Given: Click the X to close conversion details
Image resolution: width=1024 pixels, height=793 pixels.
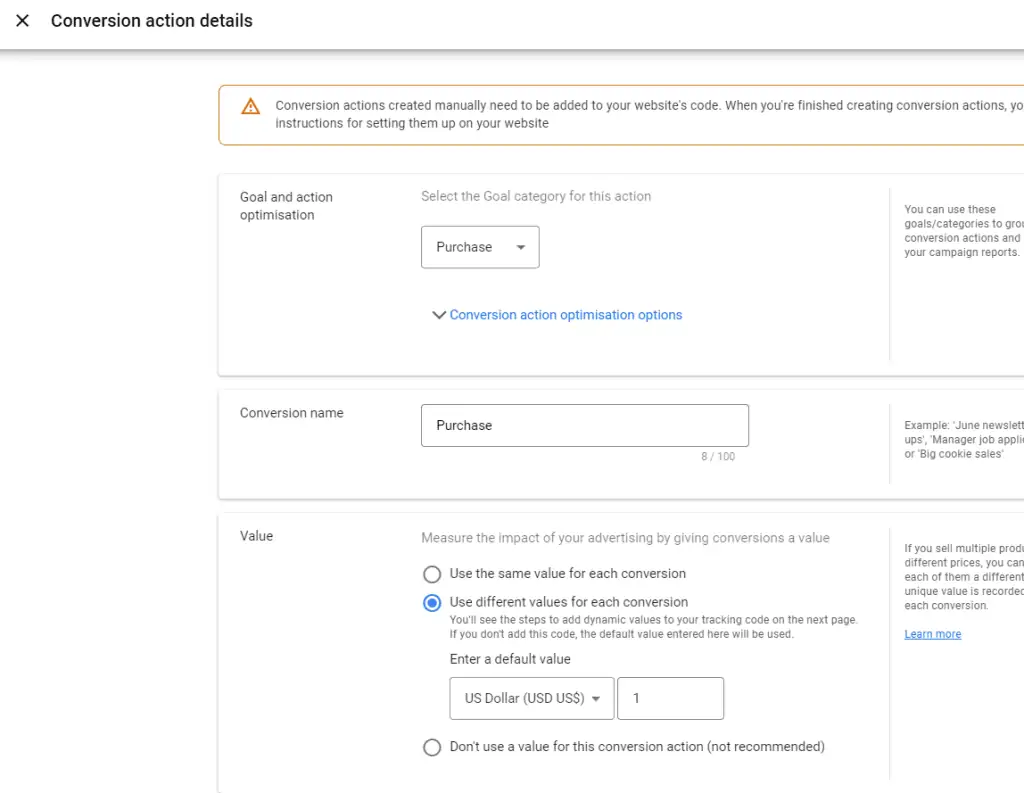Looking at the screenshot, I should [x=22, y=21].
